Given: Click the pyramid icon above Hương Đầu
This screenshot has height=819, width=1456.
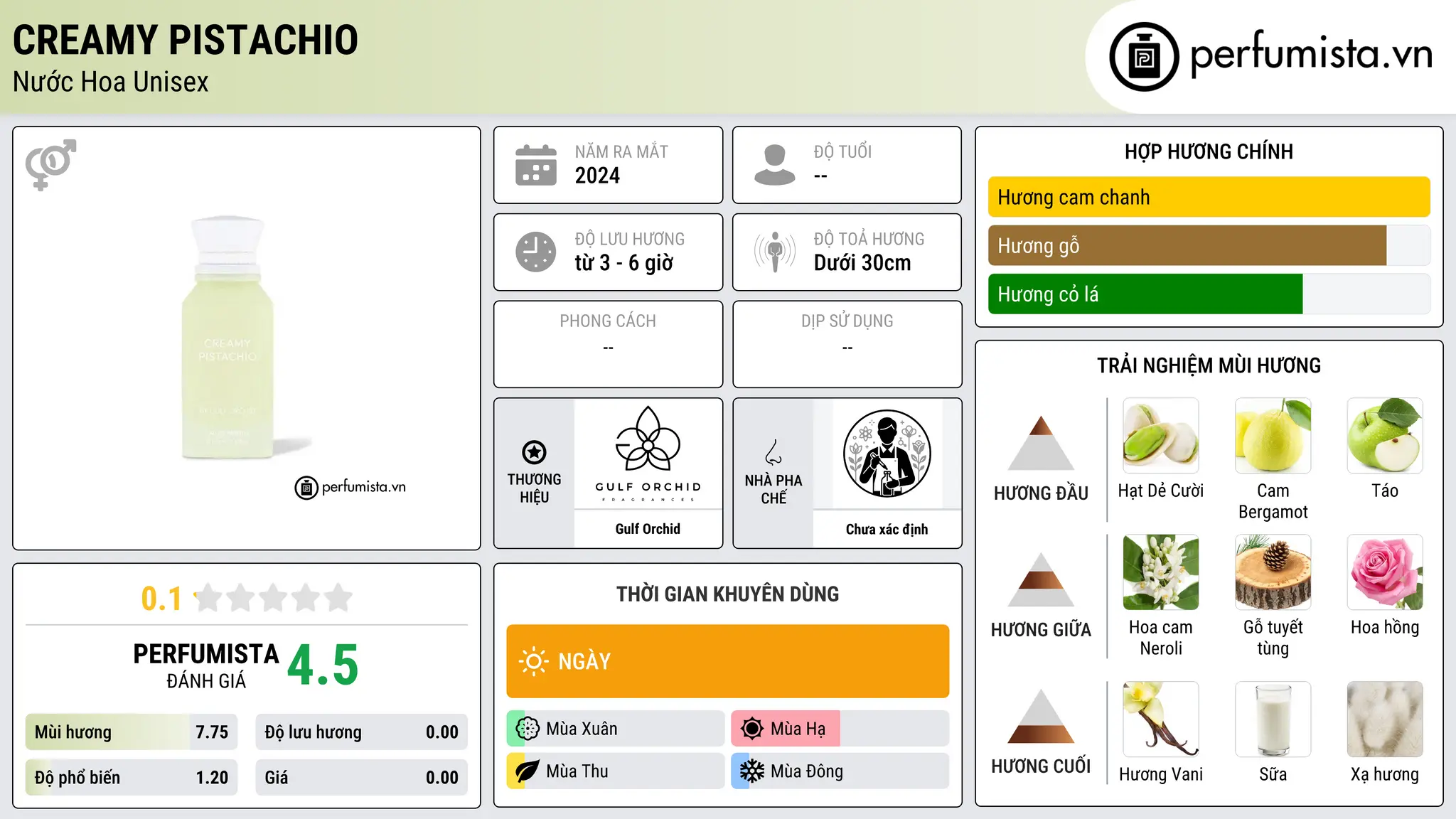Looking at the screenshot, I should [1041, 443].
